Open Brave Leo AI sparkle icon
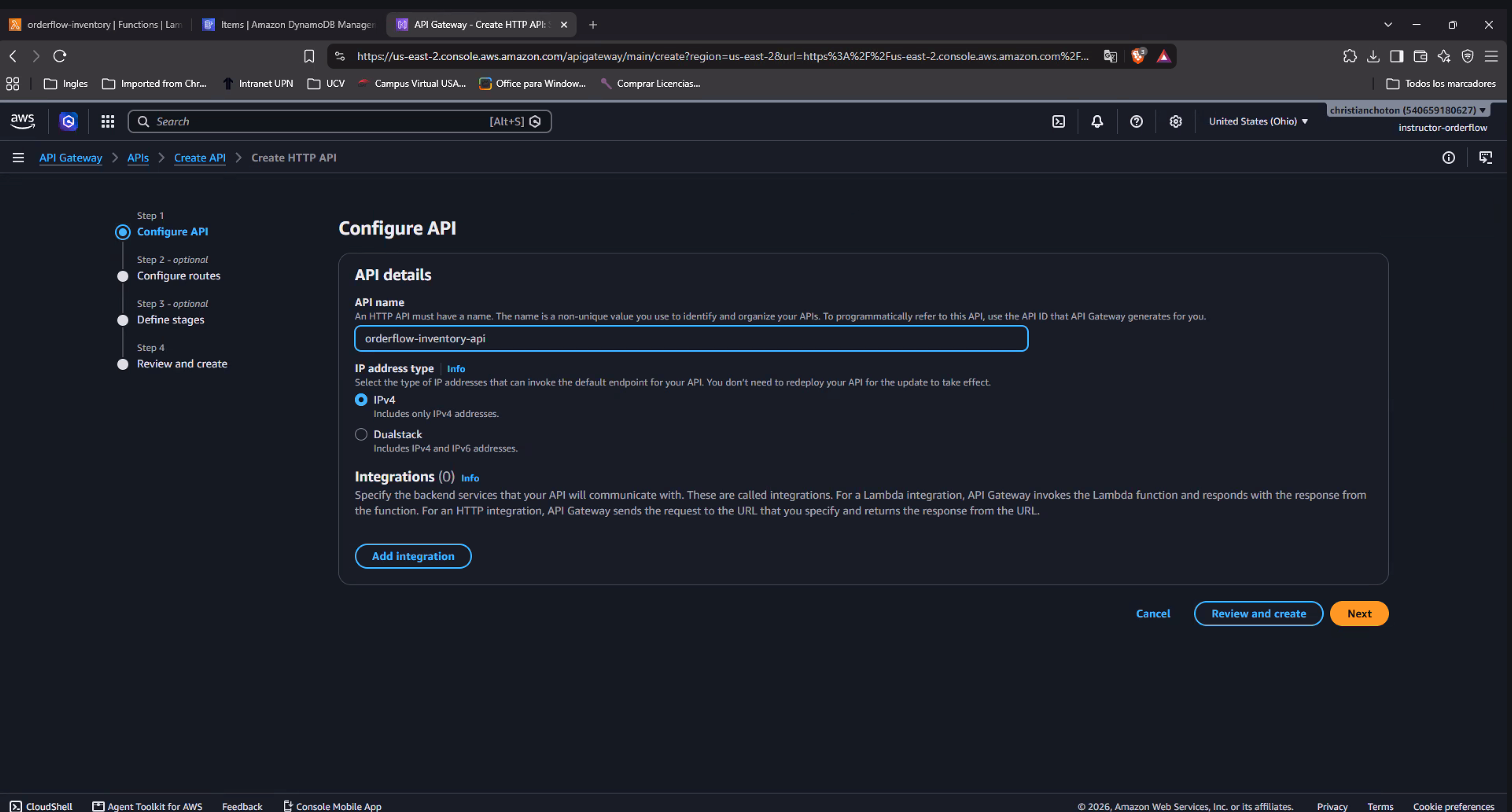The width and height of the screenshot is (1512, 812). coord(1444,56)
